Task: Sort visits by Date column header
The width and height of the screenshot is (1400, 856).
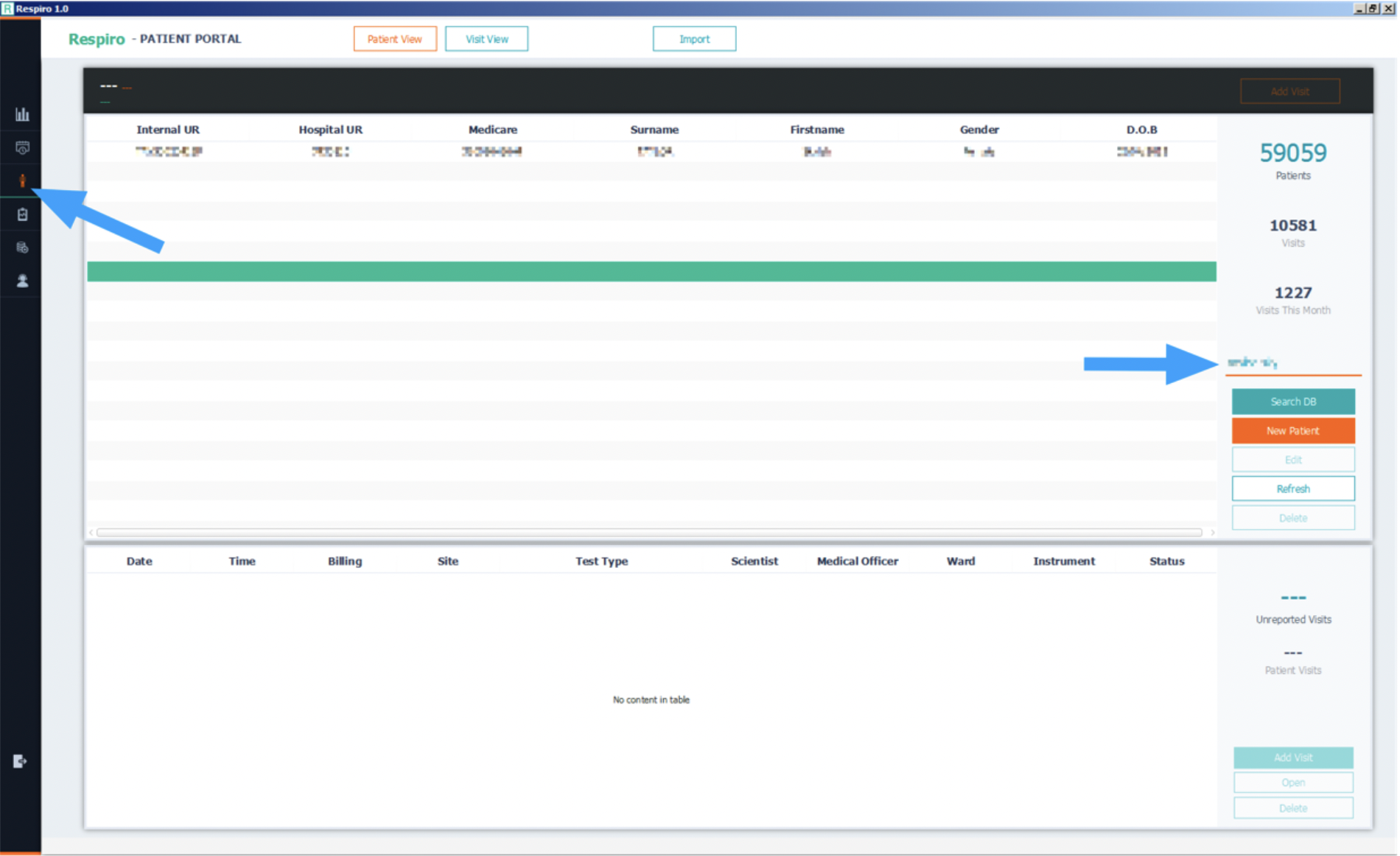Action: (139, 561)
